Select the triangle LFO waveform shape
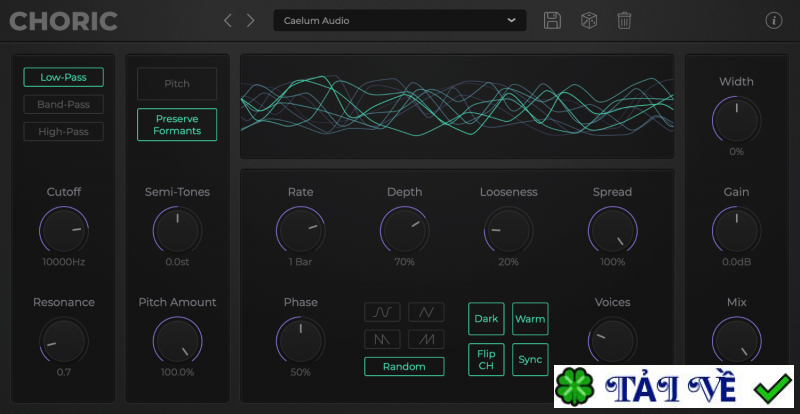Viewport: 800px width, 414px height. pyautogui.click(x=426, y=312)
